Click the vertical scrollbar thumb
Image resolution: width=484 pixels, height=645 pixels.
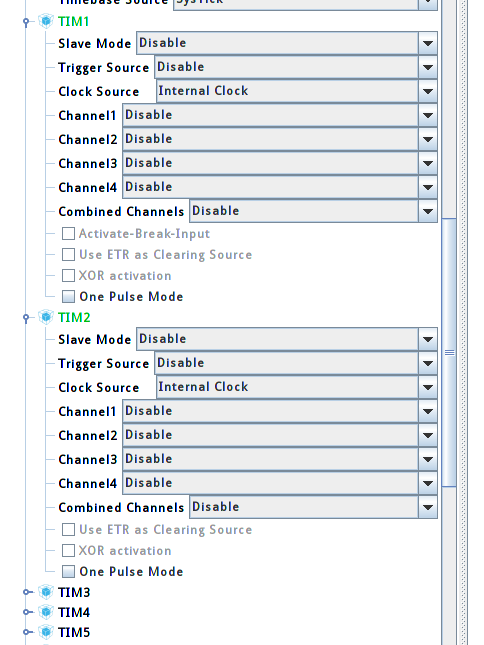[x=449, y=353]
